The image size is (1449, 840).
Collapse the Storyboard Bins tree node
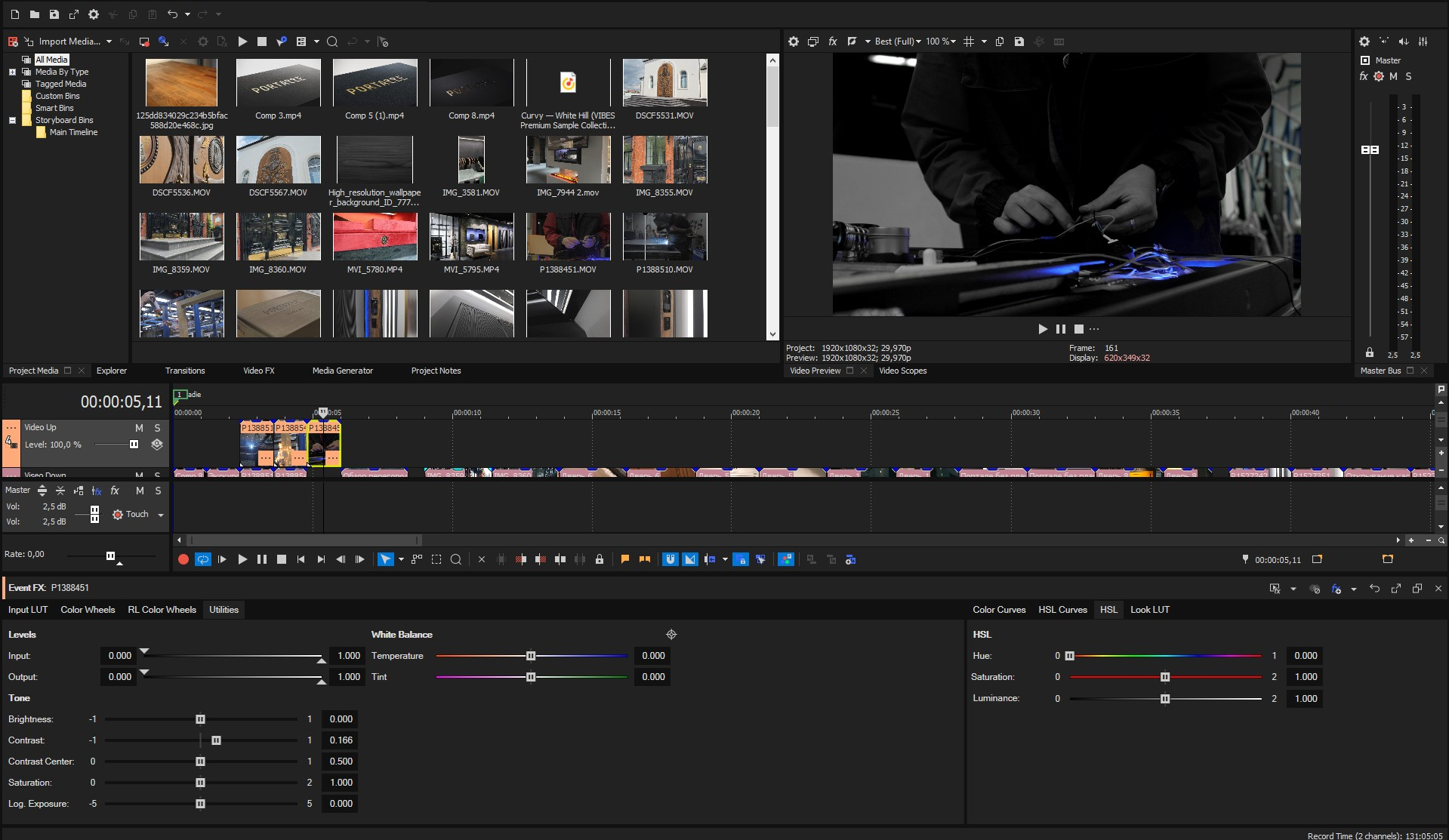pos(12,120)
